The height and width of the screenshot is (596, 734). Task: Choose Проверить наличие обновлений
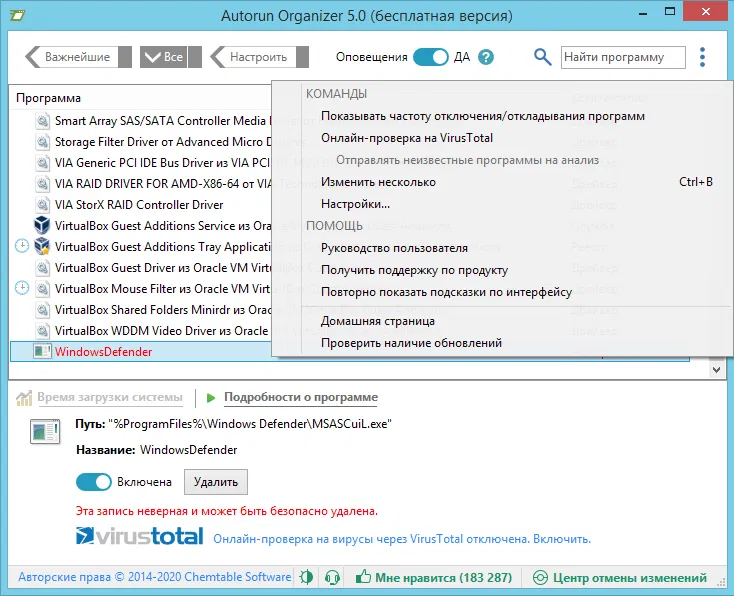click(411, 343)
